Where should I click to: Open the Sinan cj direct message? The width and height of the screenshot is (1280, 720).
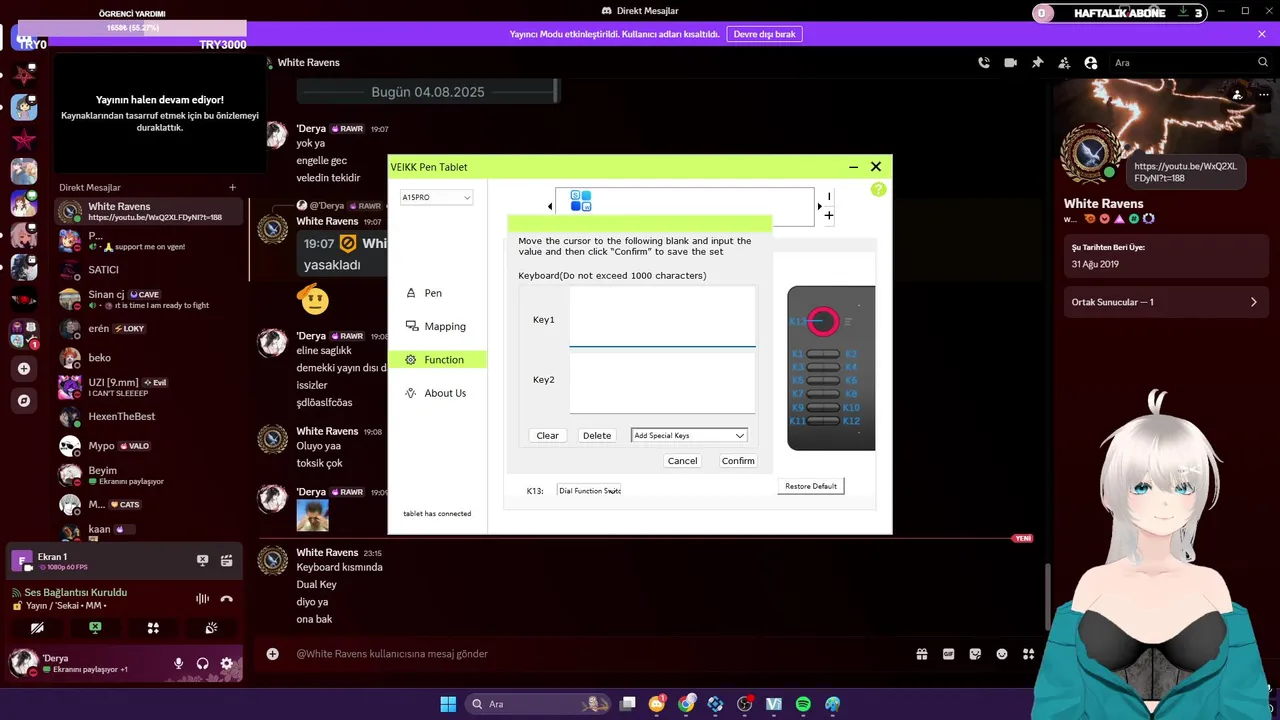pyautogui.click(x=150, y=299)
